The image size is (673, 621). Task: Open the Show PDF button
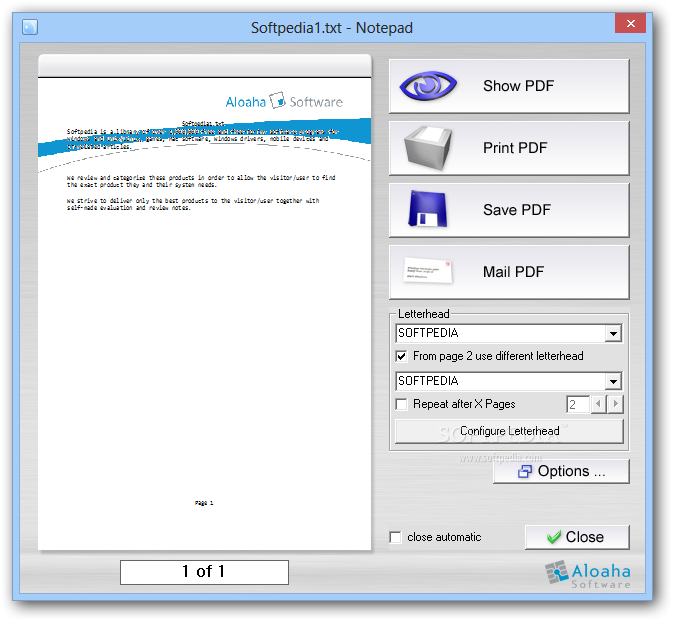pos(509,86)
